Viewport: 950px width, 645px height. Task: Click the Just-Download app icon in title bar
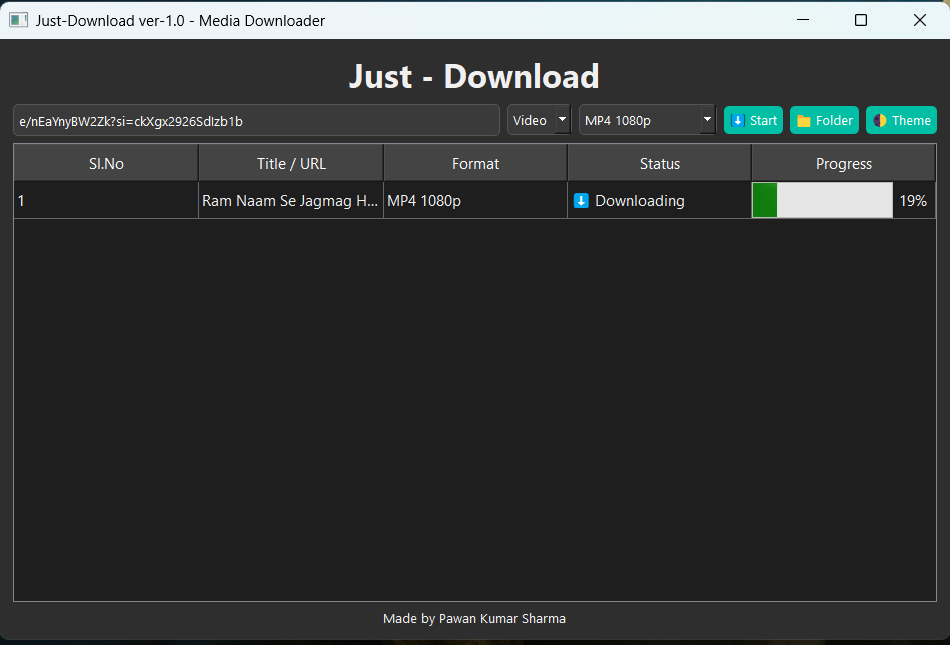[17, 19]
